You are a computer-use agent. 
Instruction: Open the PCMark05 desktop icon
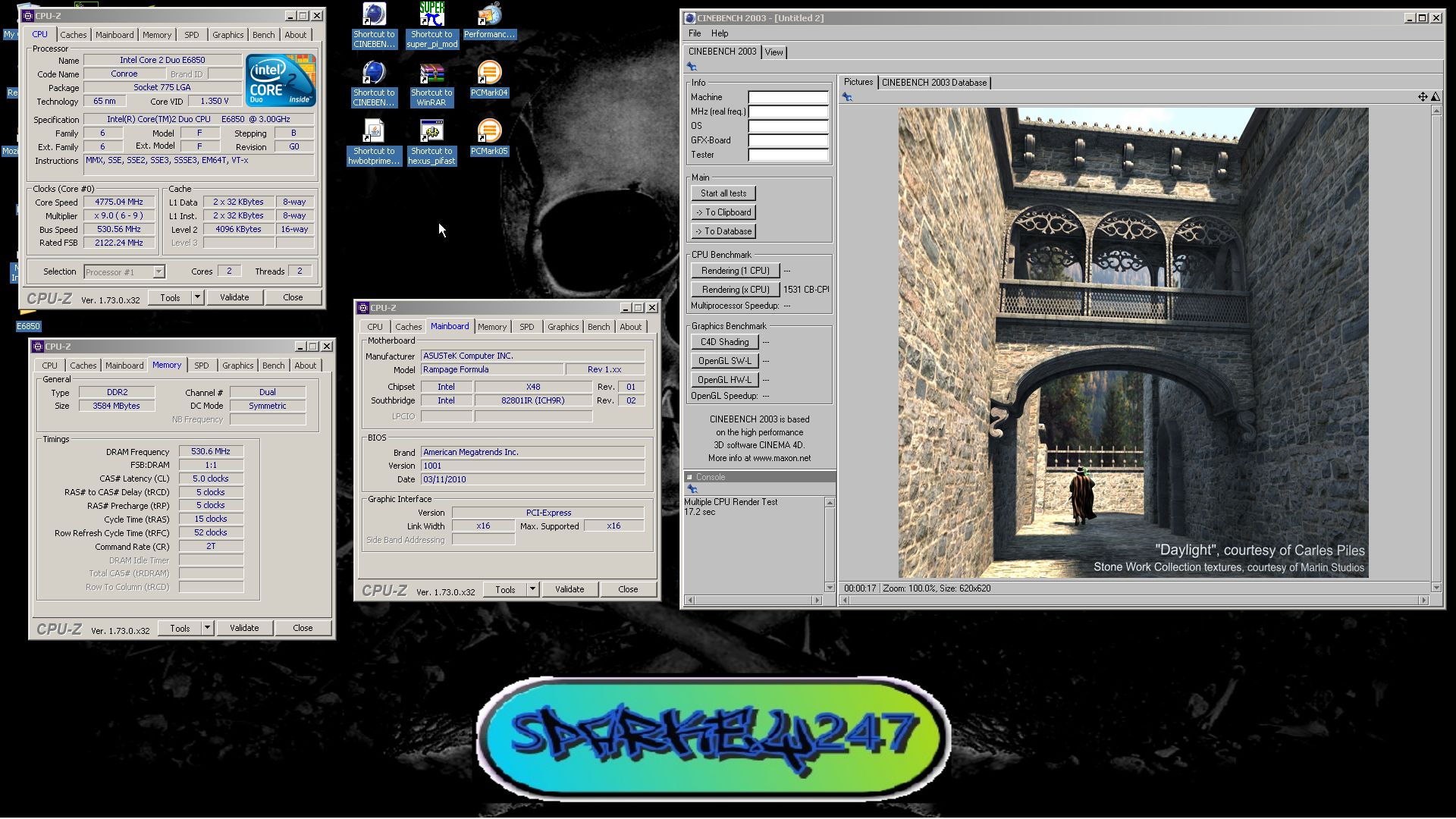[x=489, y=137]
